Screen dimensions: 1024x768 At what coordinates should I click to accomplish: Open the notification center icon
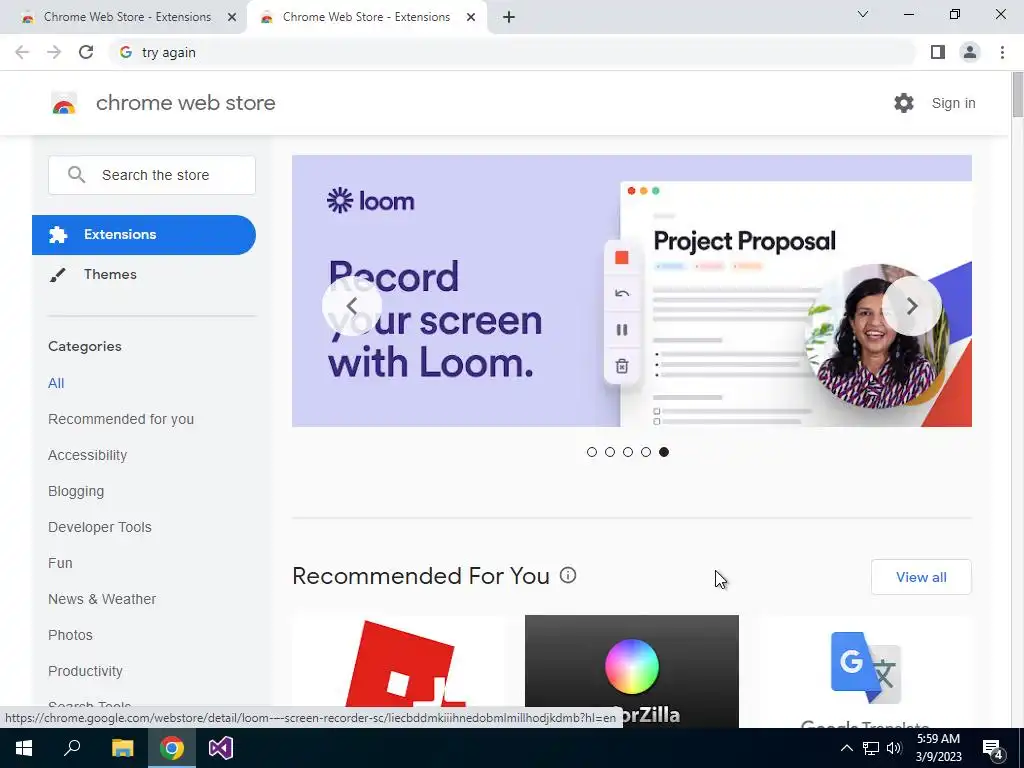(x=993, y=748)
